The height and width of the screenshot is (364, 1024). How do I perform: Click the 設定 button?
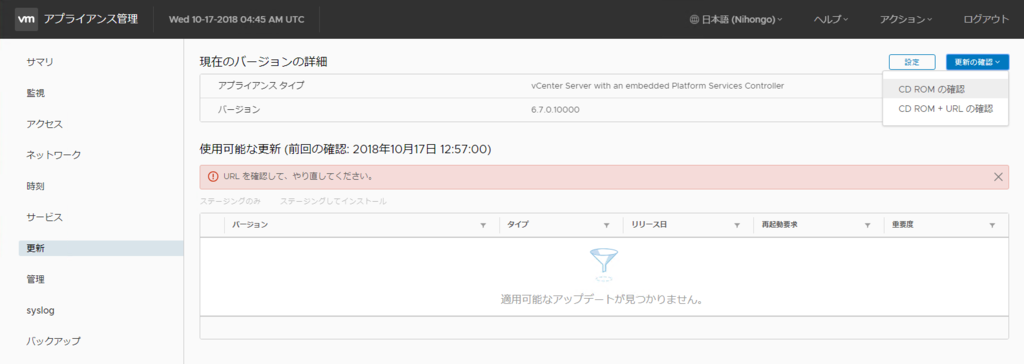(x=912, y=62)
